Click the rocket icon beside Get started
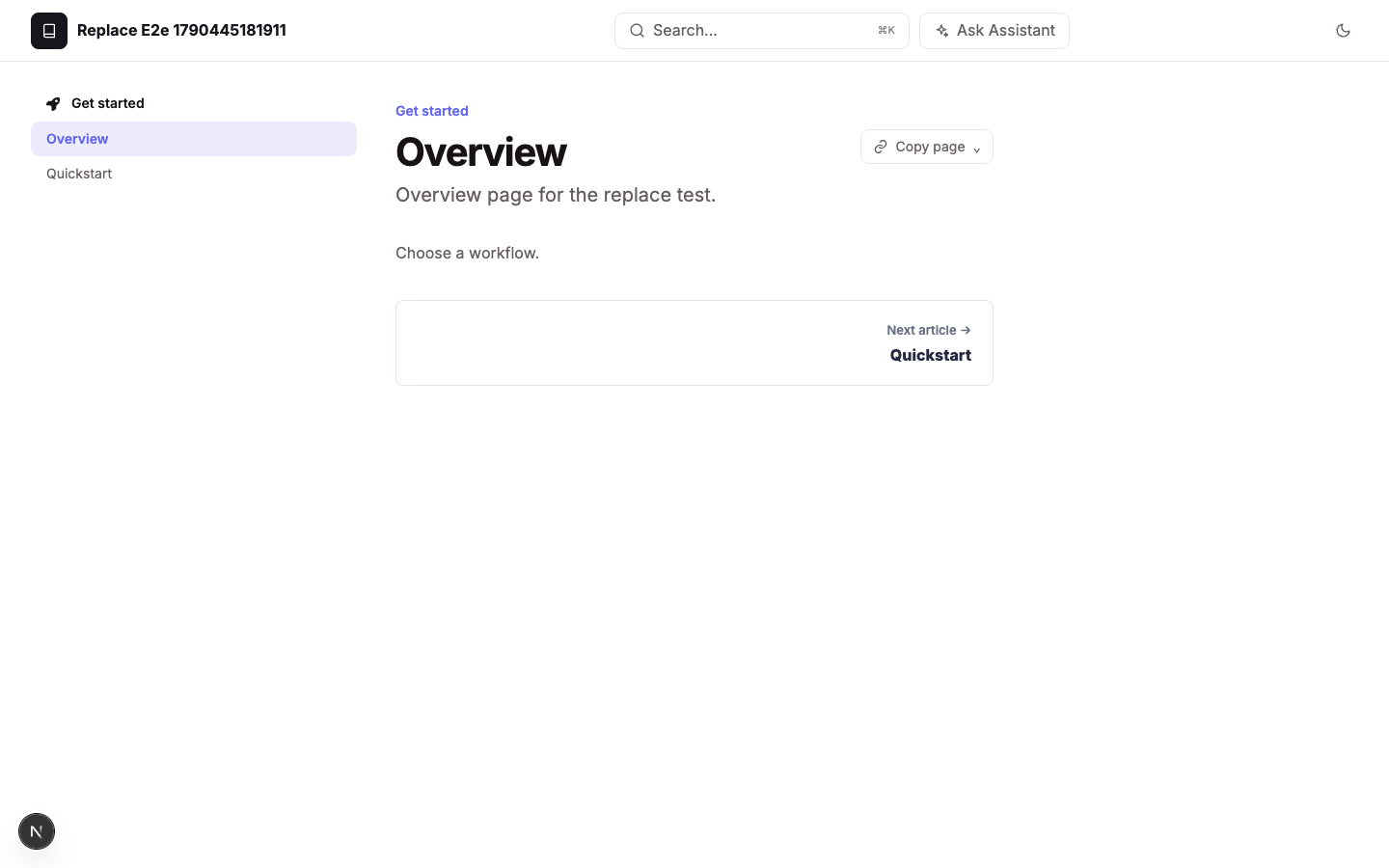1389x868 pixels. click(53, 104)
